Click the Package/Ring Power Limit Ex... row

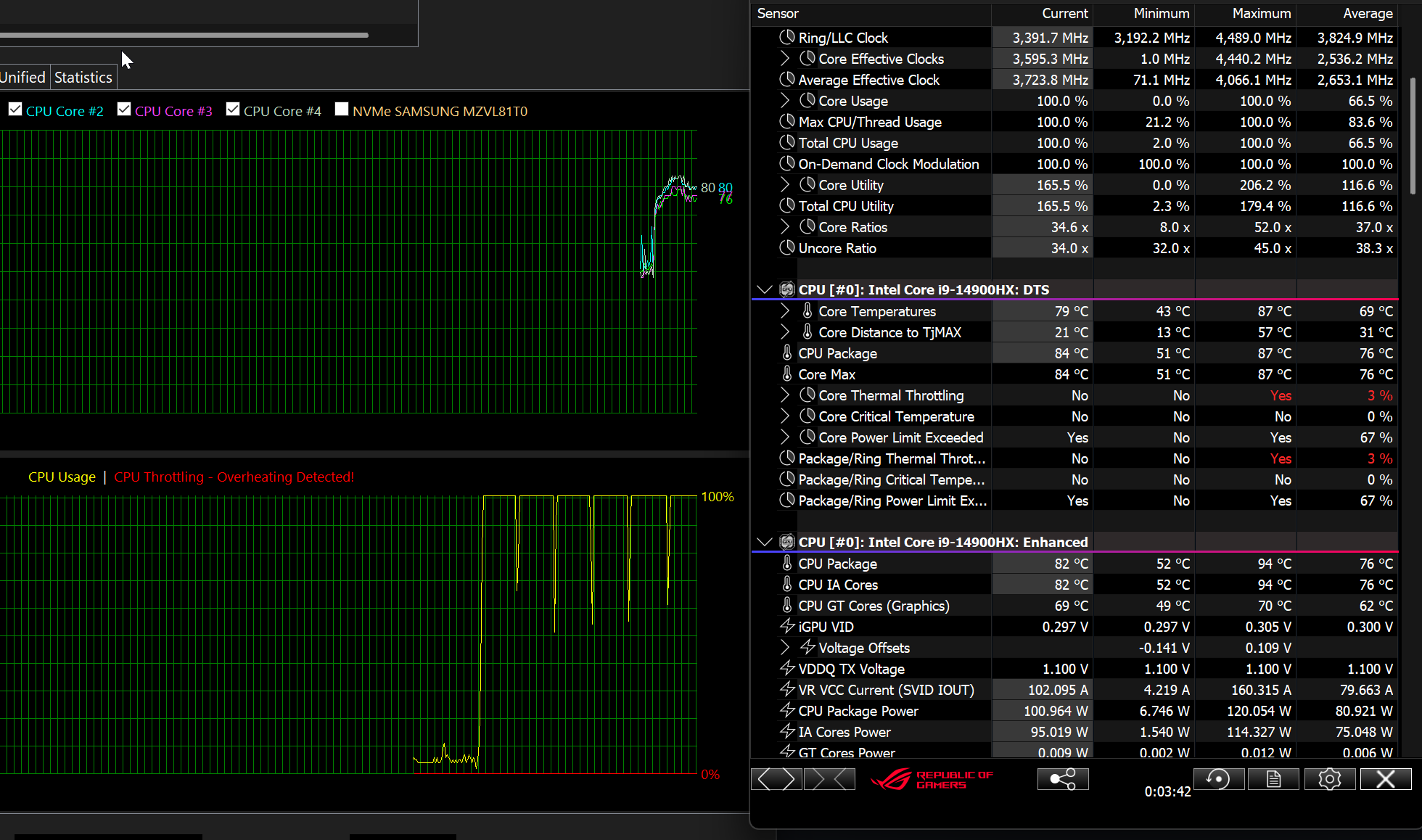click(x=1075, y=500)
